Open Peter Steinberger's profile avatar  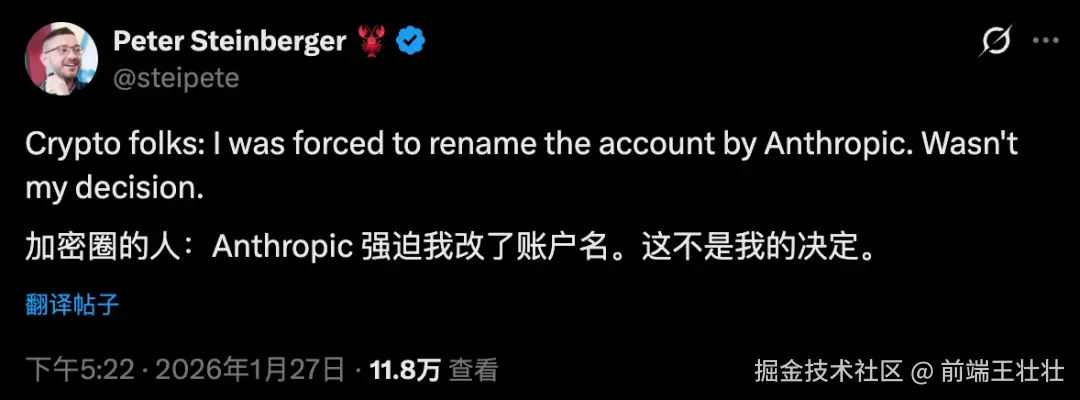click(61, 59)
